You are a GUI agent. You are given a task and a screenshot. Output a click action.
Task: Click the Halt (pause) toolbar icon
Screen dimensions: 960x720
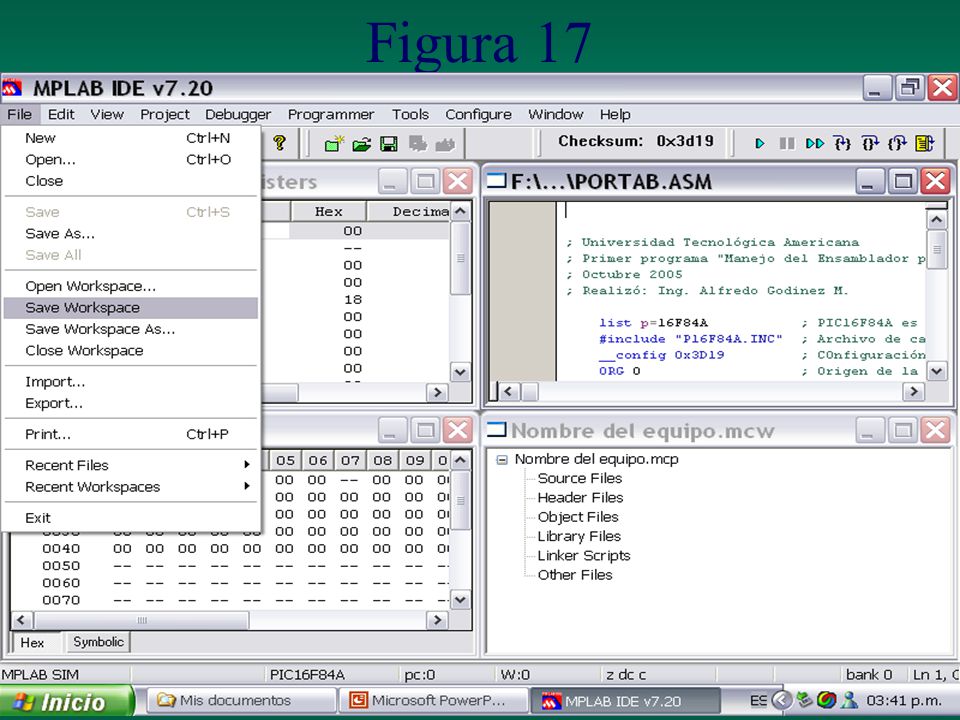tap(787, 143)
